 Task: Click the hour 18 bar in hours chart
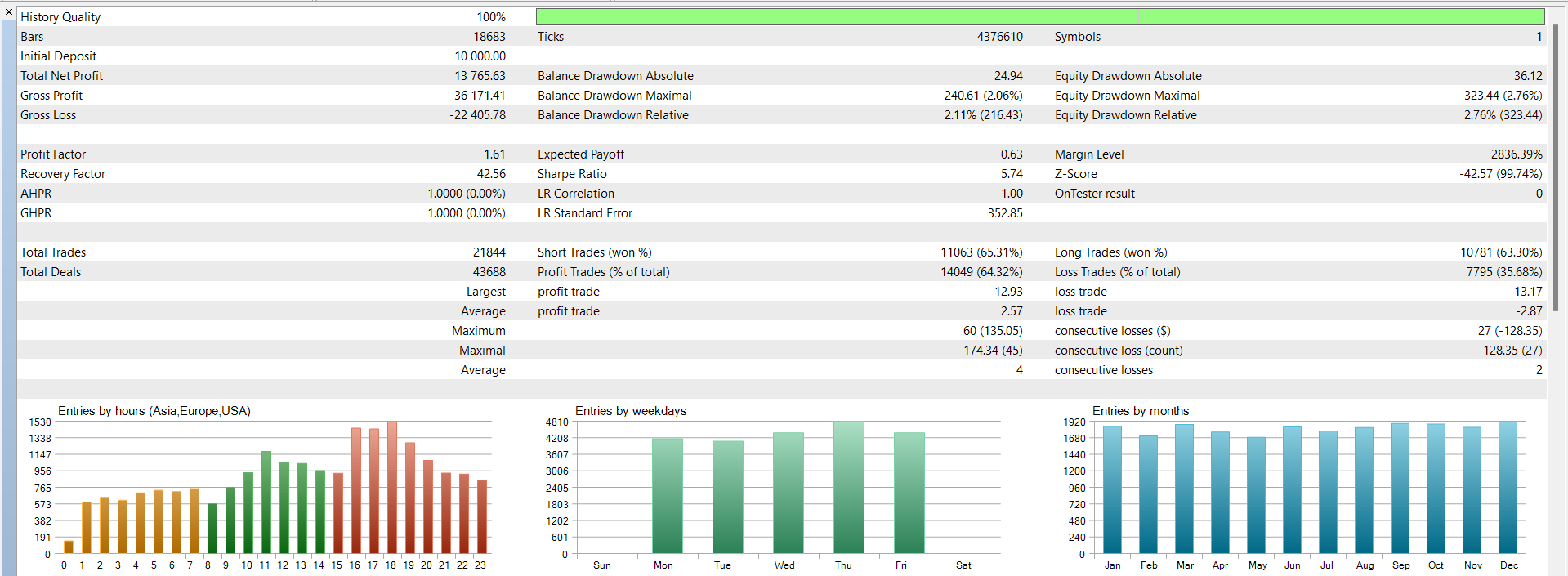click(391, 488)
